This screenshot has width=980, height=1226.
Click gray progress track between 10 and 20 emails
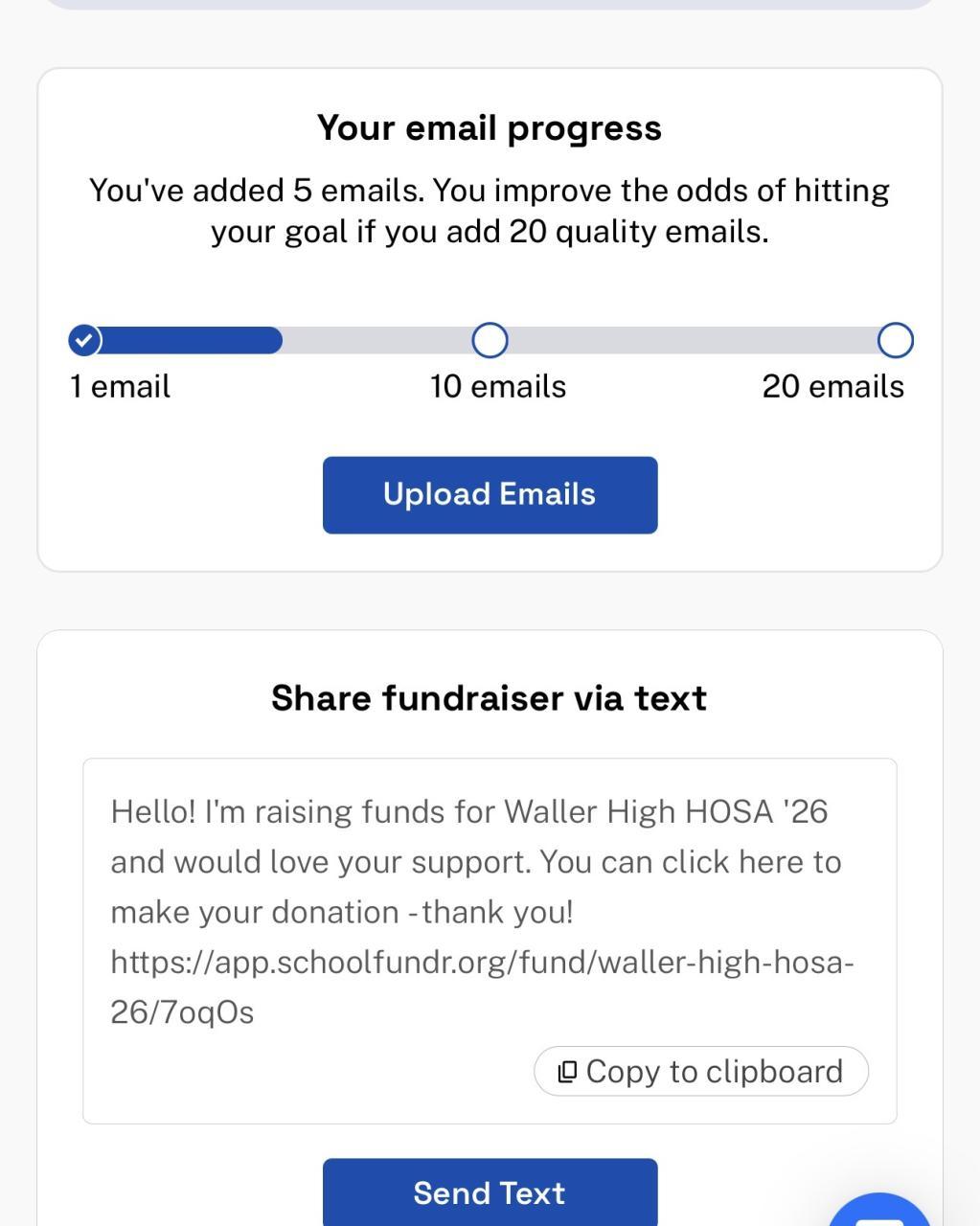click(690, 340)
